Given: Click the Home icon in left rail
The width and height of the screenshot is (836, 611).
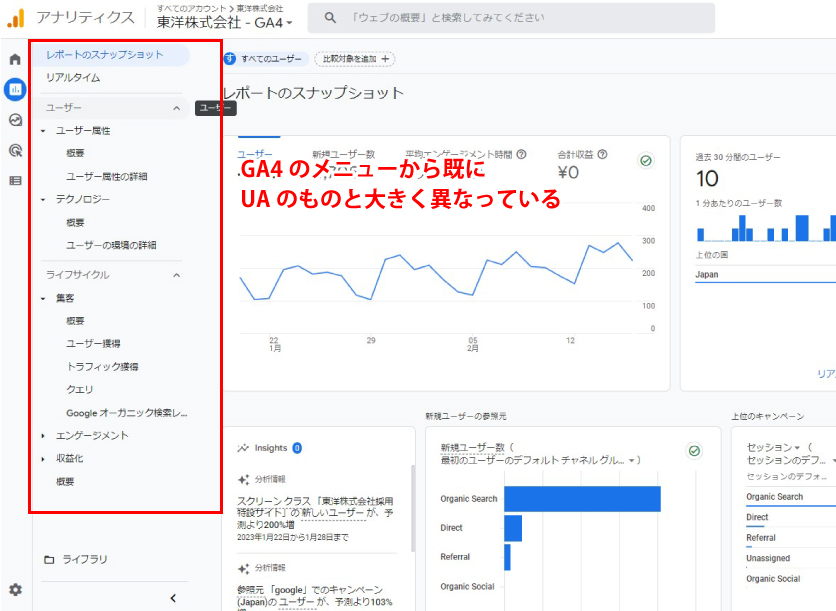Looking at the screenshot, I should [15, 60].
